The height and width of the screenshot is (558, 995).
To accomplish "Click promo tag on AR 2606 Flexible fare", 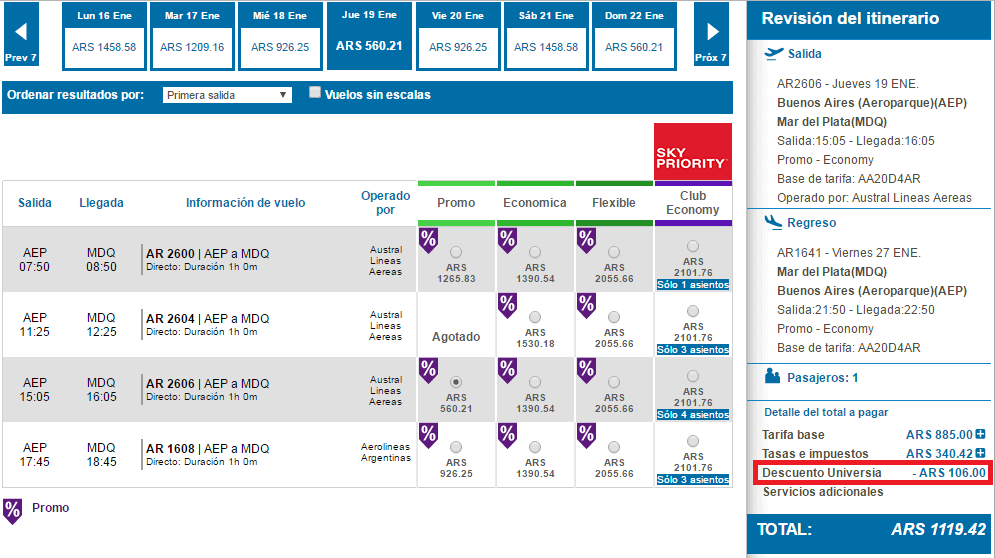I will pos(586,371).
